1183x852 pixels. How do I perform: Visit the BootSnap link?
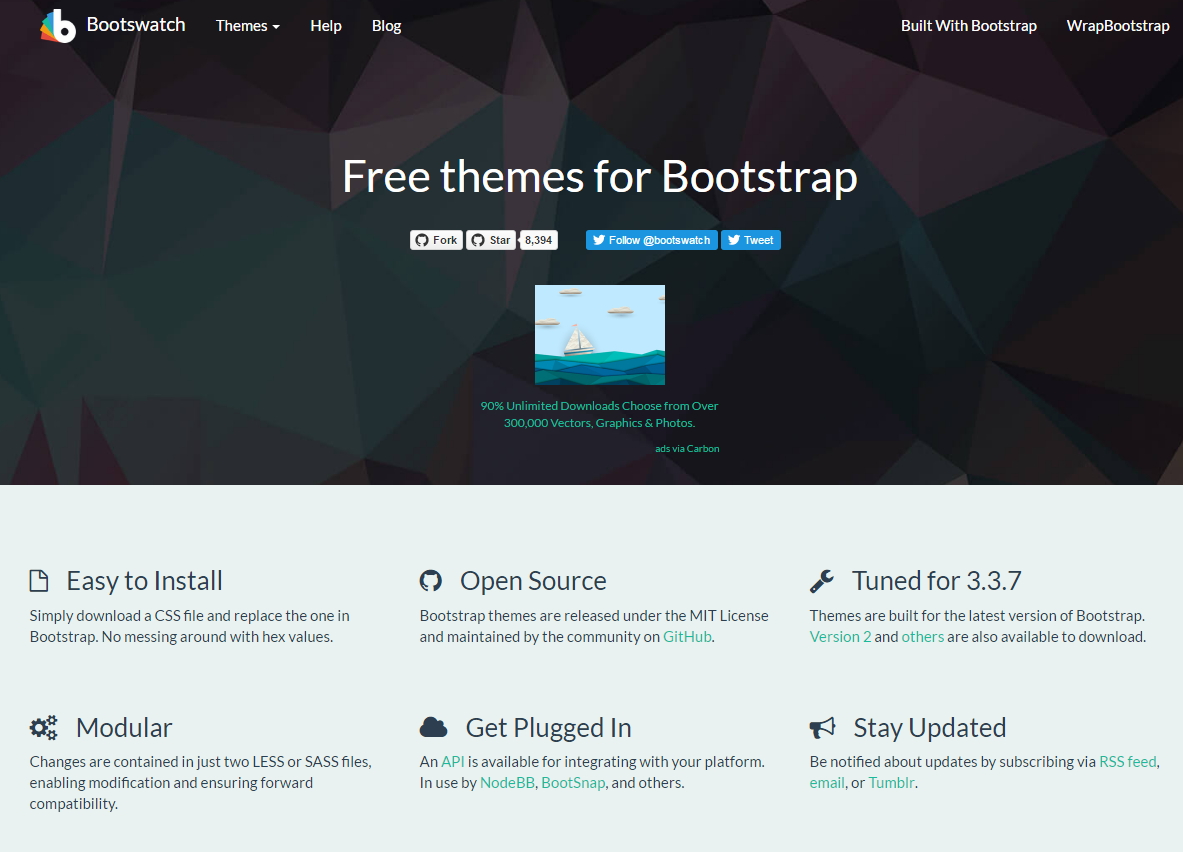(573, 783)
